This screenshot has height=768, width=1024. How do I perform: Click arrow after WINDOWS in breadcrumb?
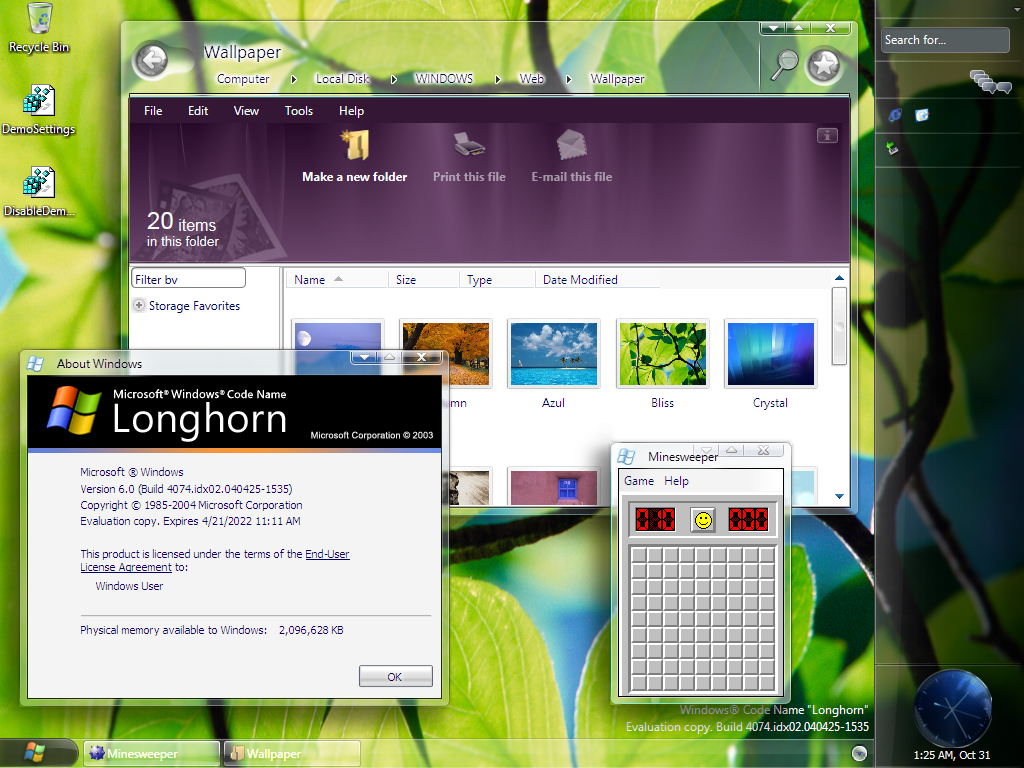coord(498,79)
